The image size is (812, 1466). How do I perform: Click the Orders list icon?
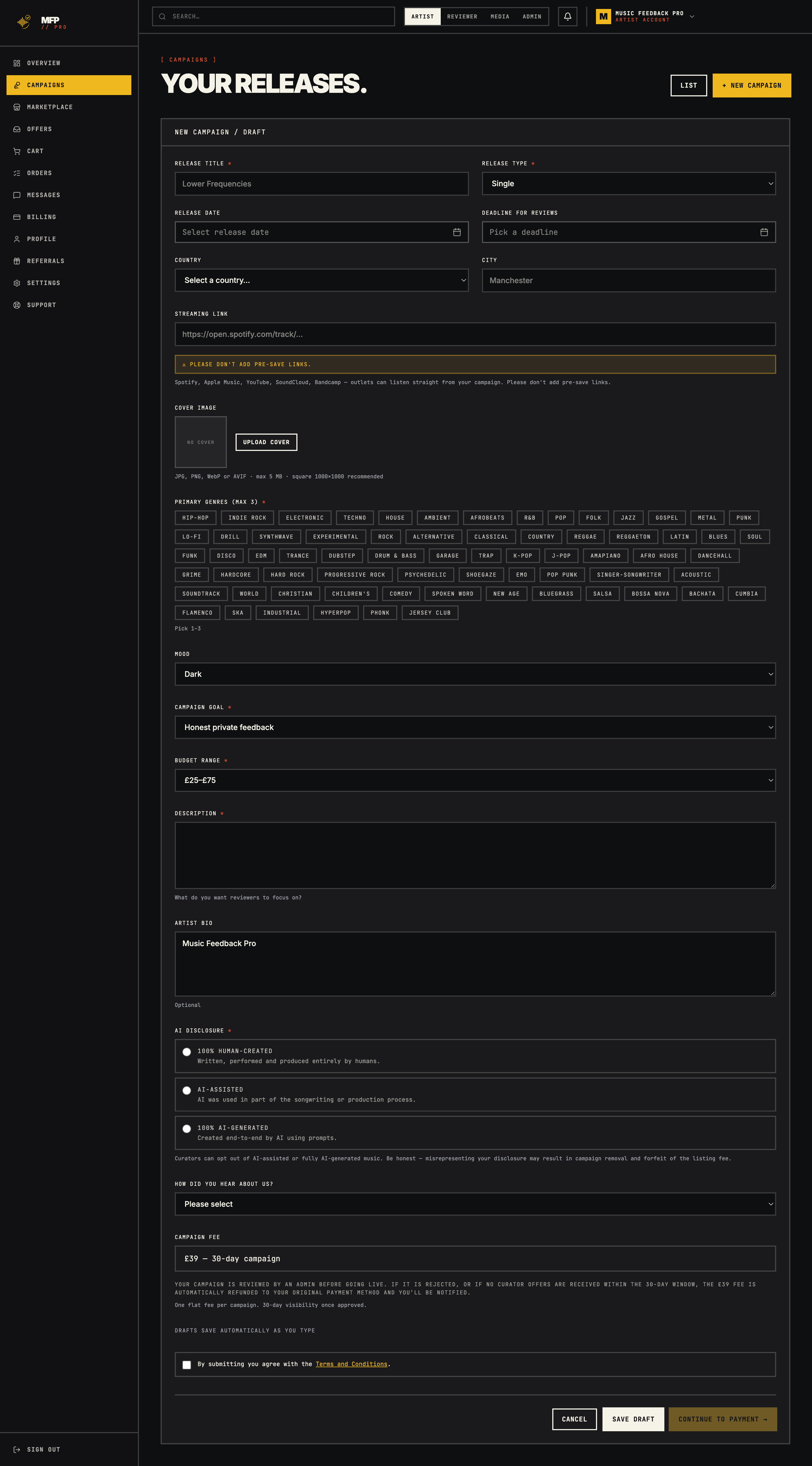(17, 173)
